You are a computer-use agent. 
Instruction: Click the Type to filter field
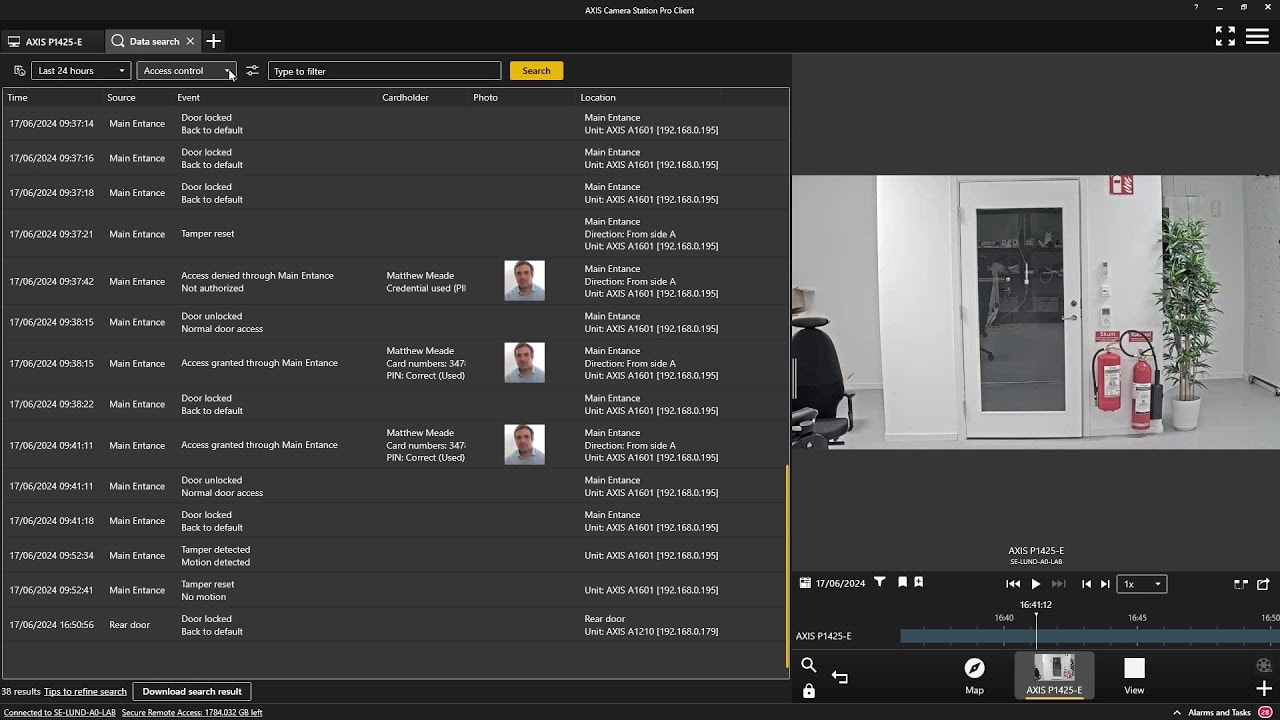click(384, 71)
